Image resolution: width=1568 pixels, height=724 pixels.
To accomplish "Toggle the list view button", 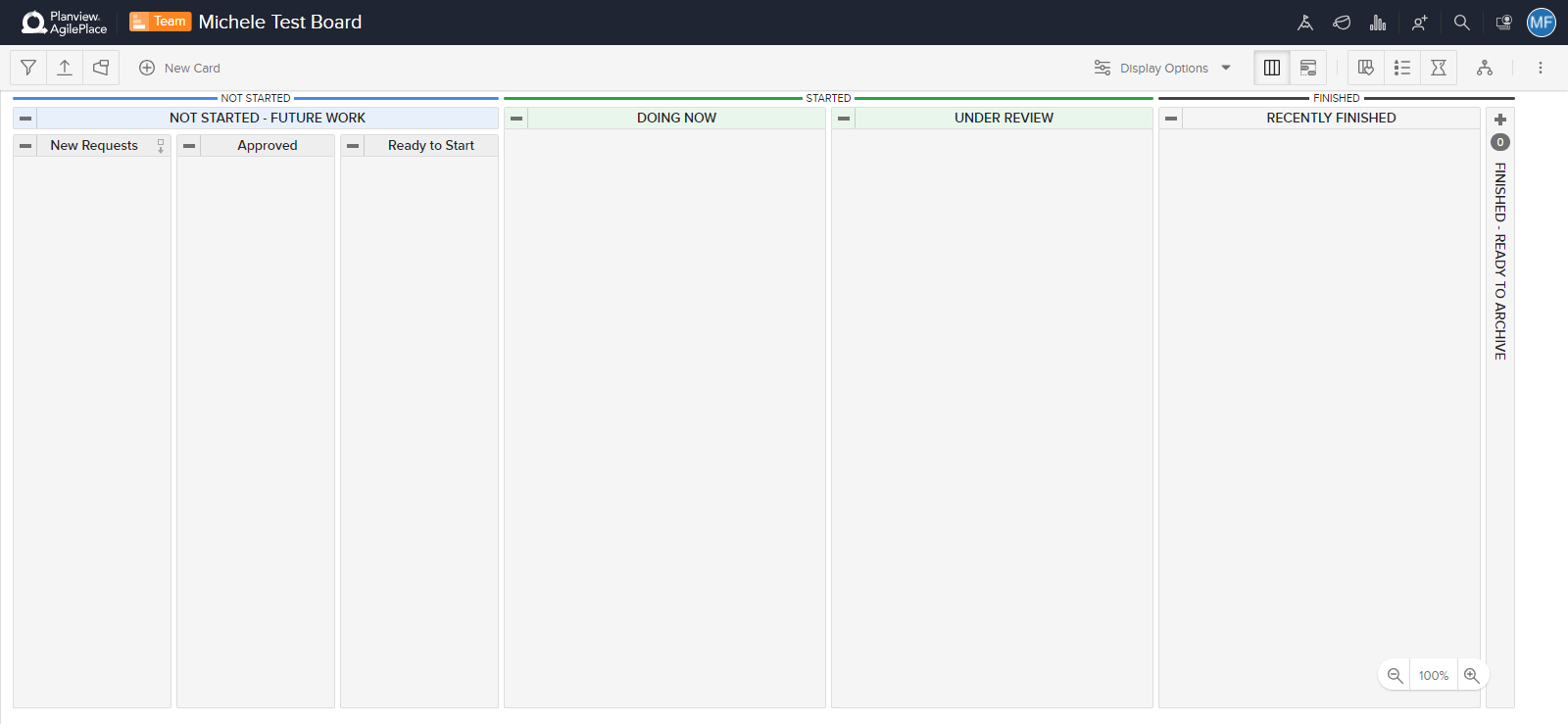I will 1402,68.
